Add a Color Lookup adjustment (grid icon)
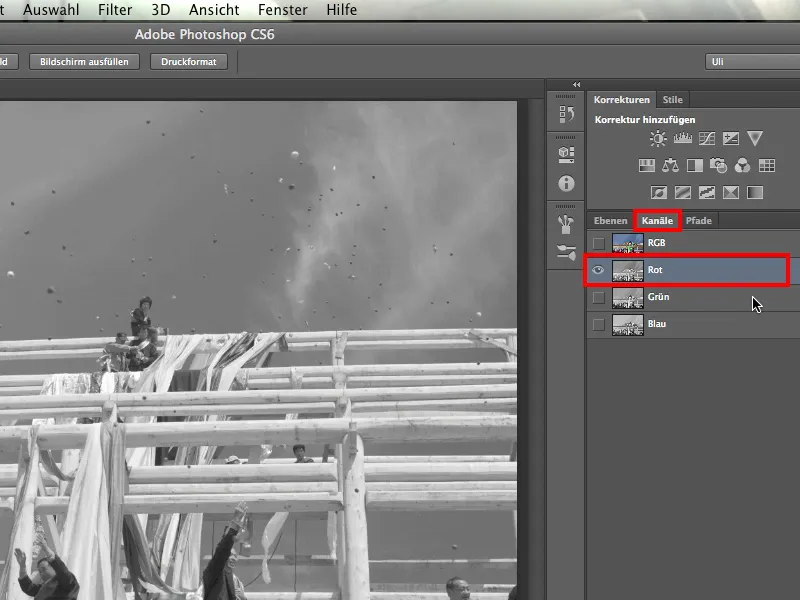Image resolution: width=800 pixels, height=600 pixels. 767,165
